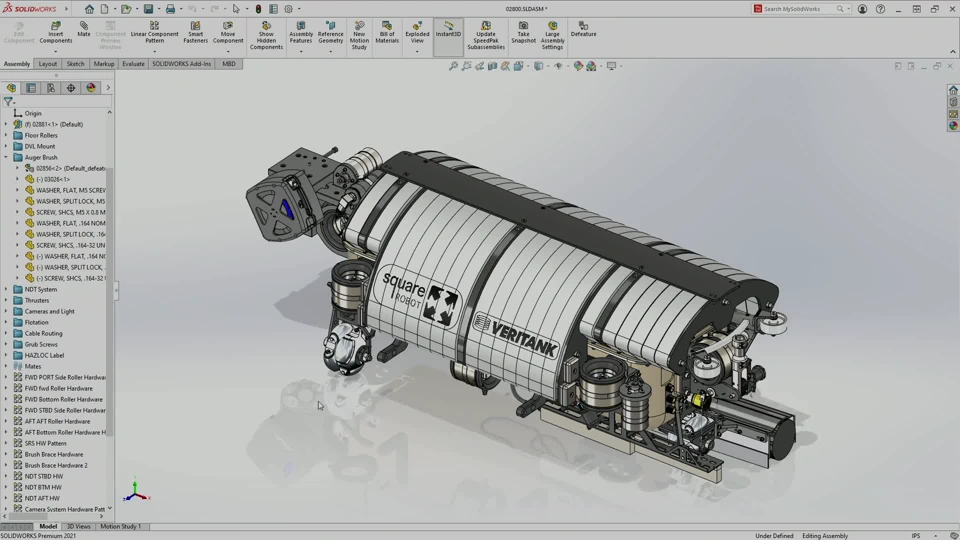Screen dimensions: 960x540
Task: Open DimXpertManager crosshair tab
Action: coord(71,88)
